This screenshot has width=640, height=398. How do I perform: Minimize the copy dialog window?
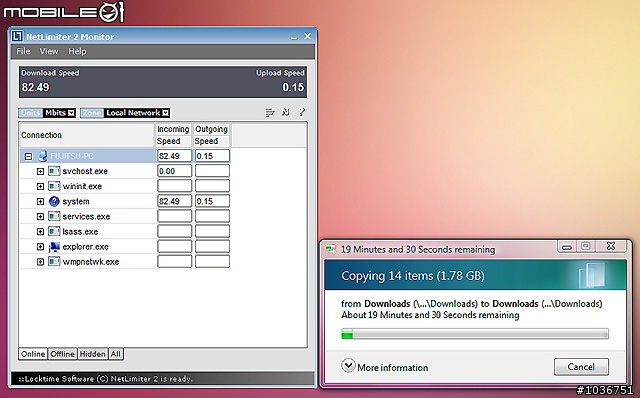[x=567, y=247]
